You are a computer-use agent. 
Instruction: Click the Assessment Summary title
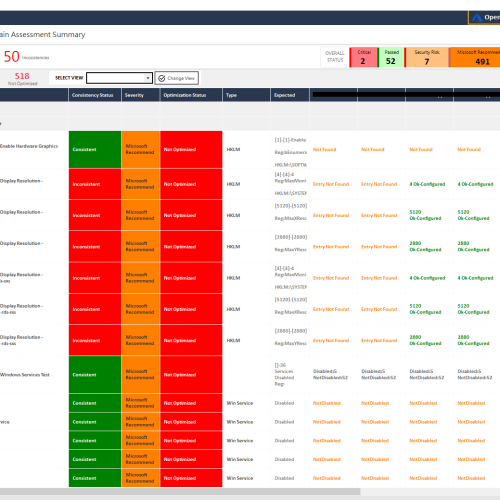(x=42, y=34)
